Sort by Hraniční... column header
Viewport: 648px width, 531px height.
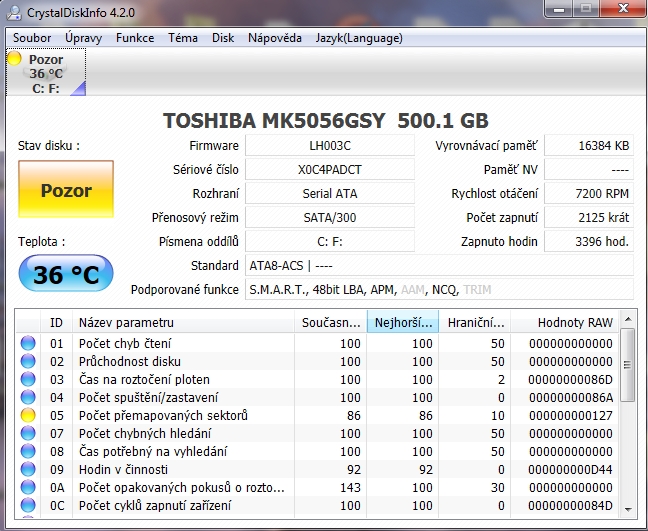click(x=475, y=322)
